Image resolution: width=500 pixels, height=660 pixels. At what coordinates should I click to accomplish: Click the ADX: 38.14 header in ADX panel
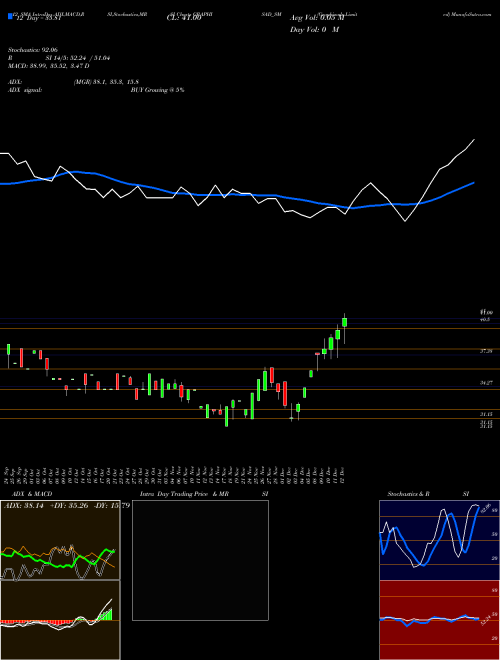coord(24,505)
